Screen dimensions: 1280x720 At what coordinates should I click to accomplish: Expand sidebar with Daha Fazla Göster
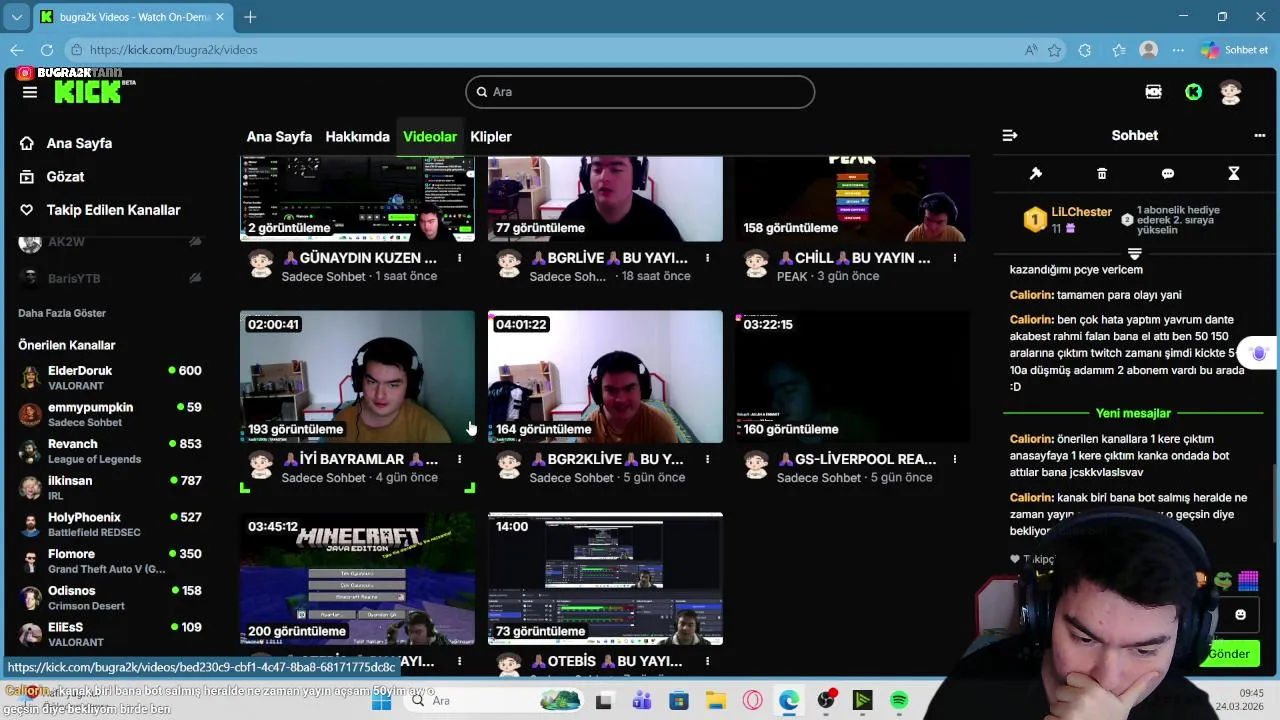point(62,313)
